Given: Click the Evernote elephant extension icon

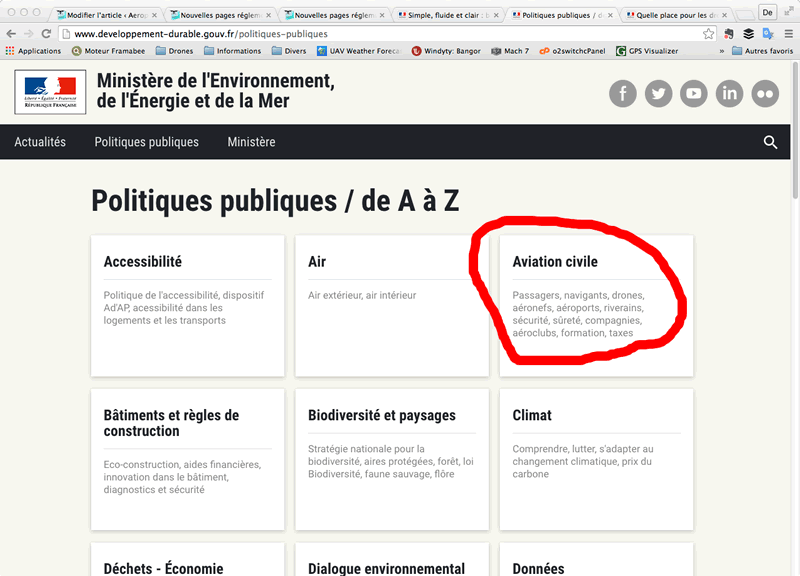Looking at the screenshot, I should click(x=729, y=34).
